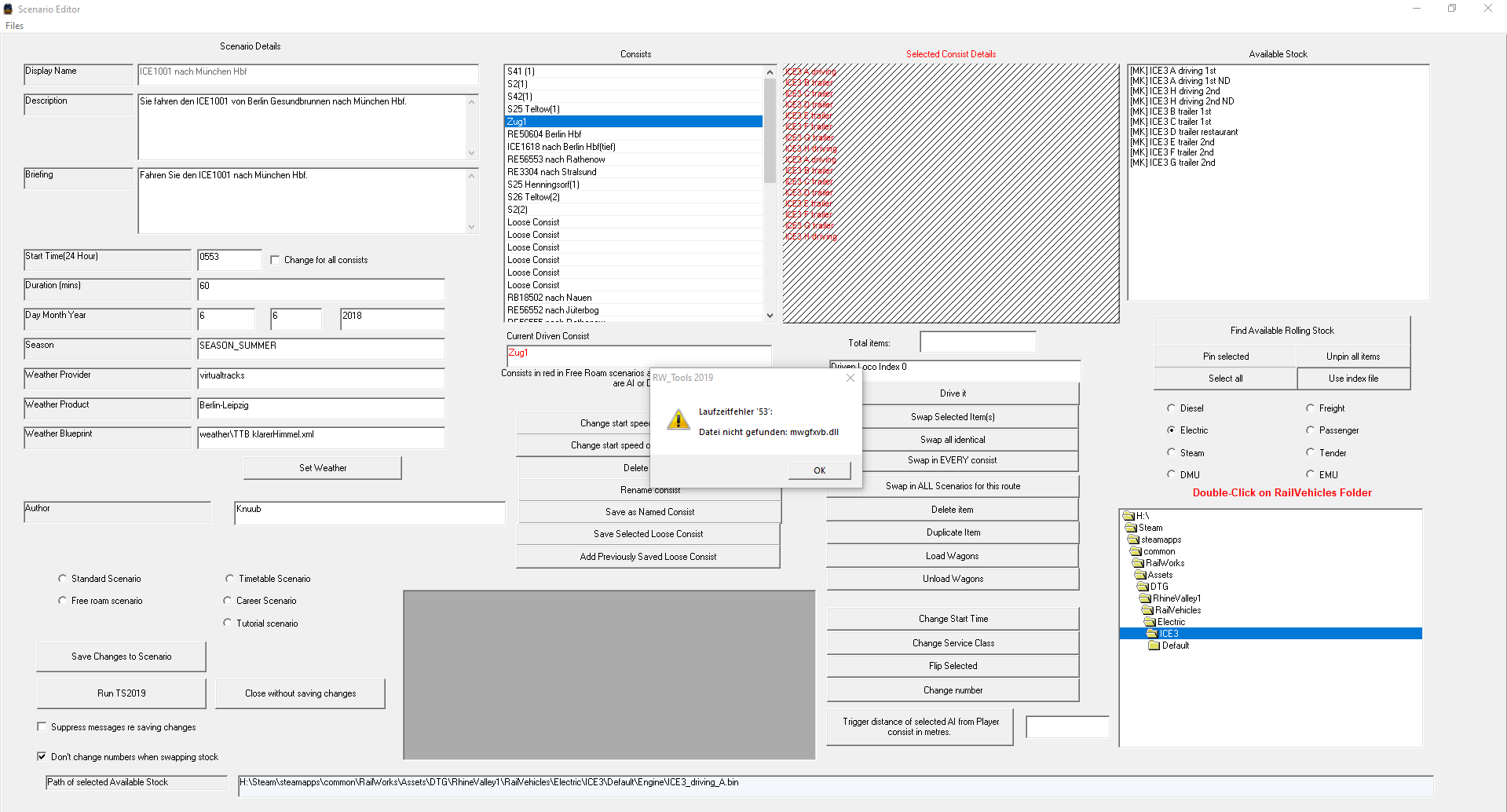Select the RailVehicles folder in tree

pos(1177,610)
